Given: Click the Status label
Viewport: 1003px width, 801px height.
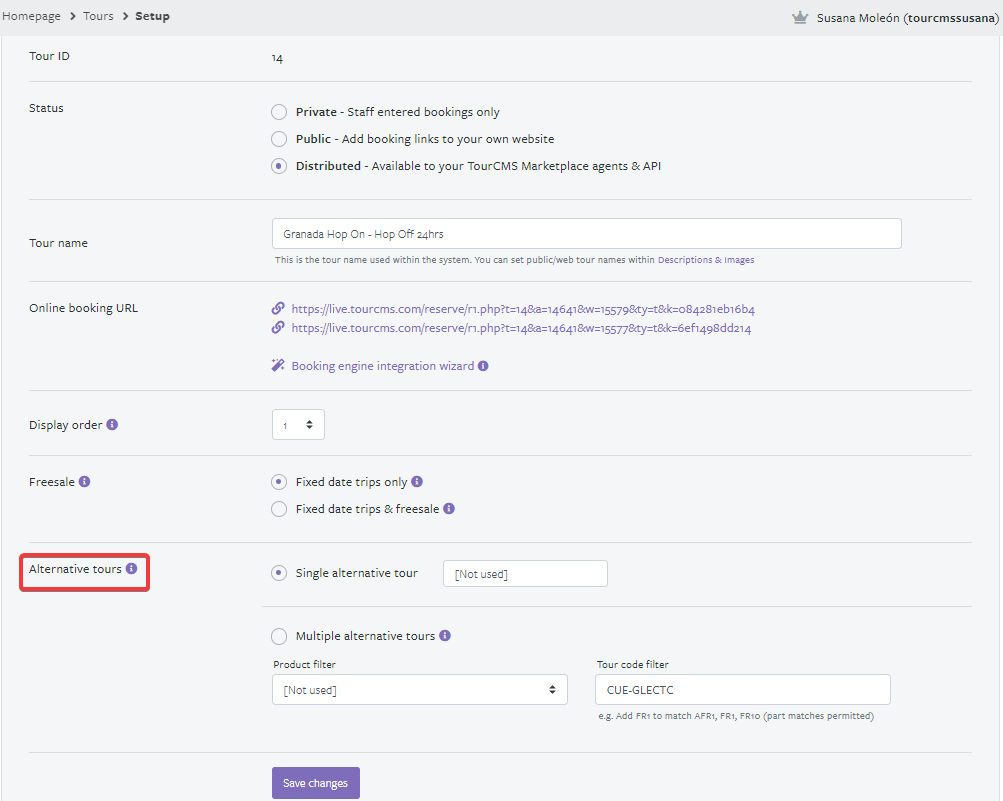Looking at the screenshot, I should coord(46,108).
